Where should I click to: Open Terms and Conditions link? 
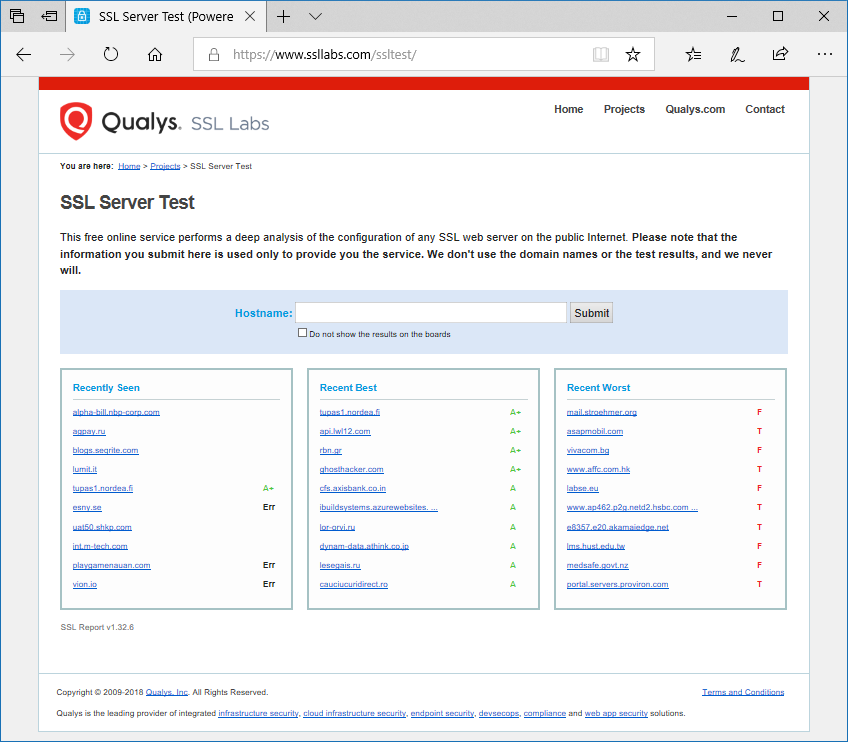point(743,692)
